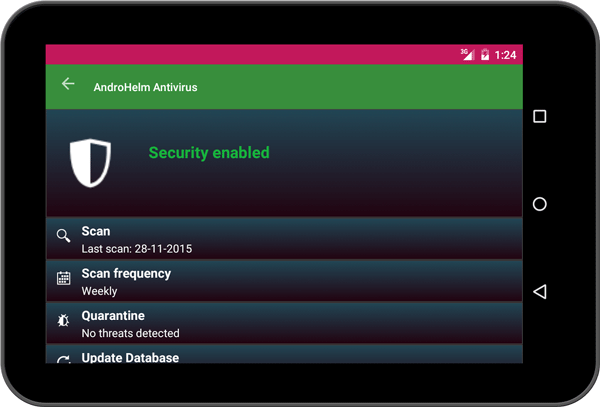Open the Quarantine list

pos(113,315)
